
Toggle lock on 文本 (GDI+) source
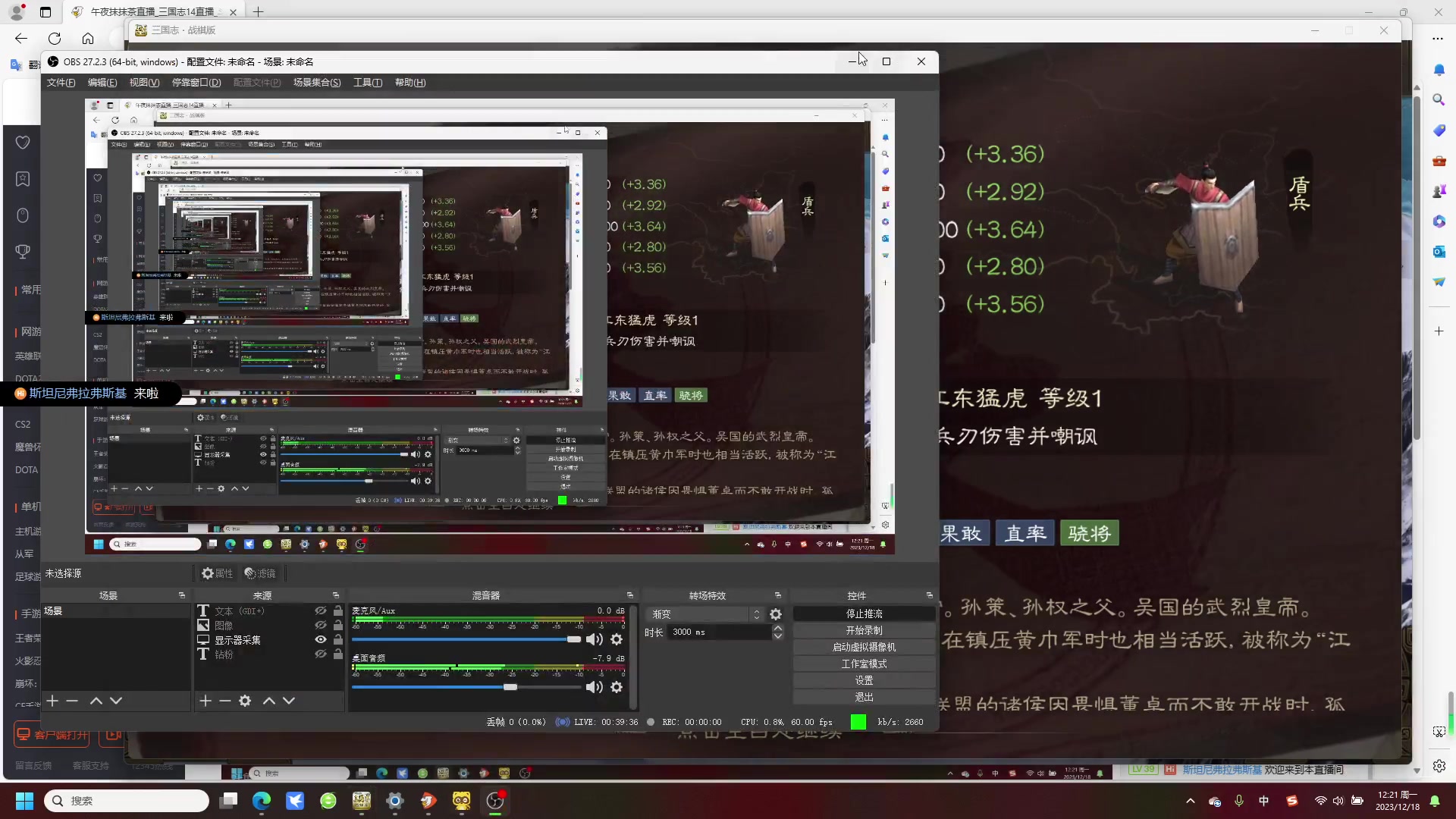tap(338, 611)
